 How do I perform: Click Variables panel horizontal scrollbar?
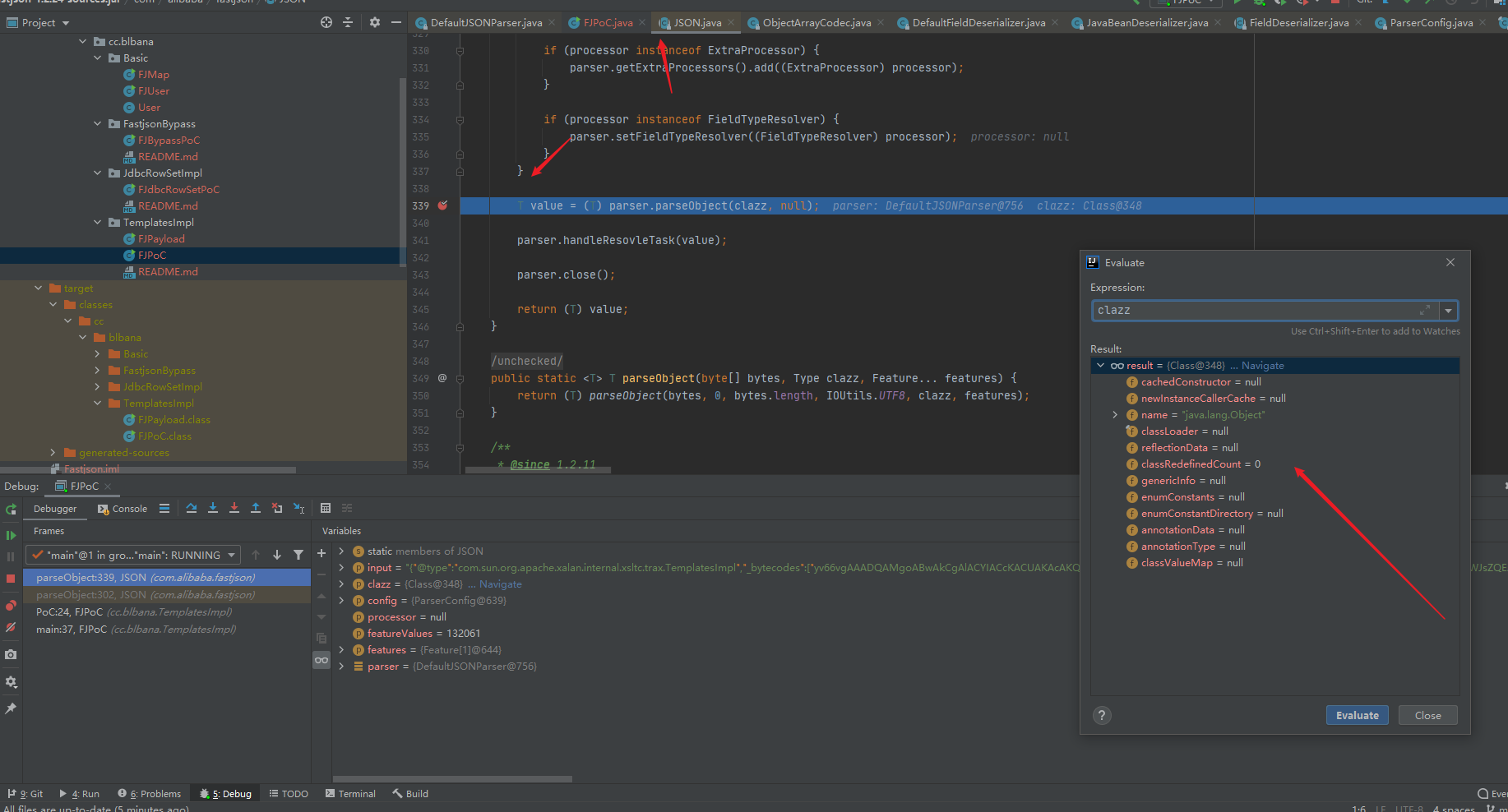click(x=452, y=778)
